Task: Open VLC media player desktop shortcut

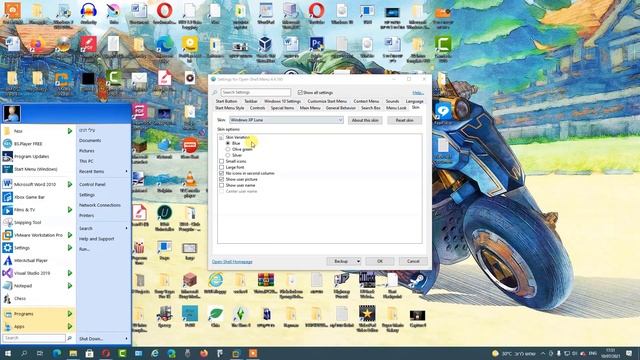Action: click(x=190, y=184)
